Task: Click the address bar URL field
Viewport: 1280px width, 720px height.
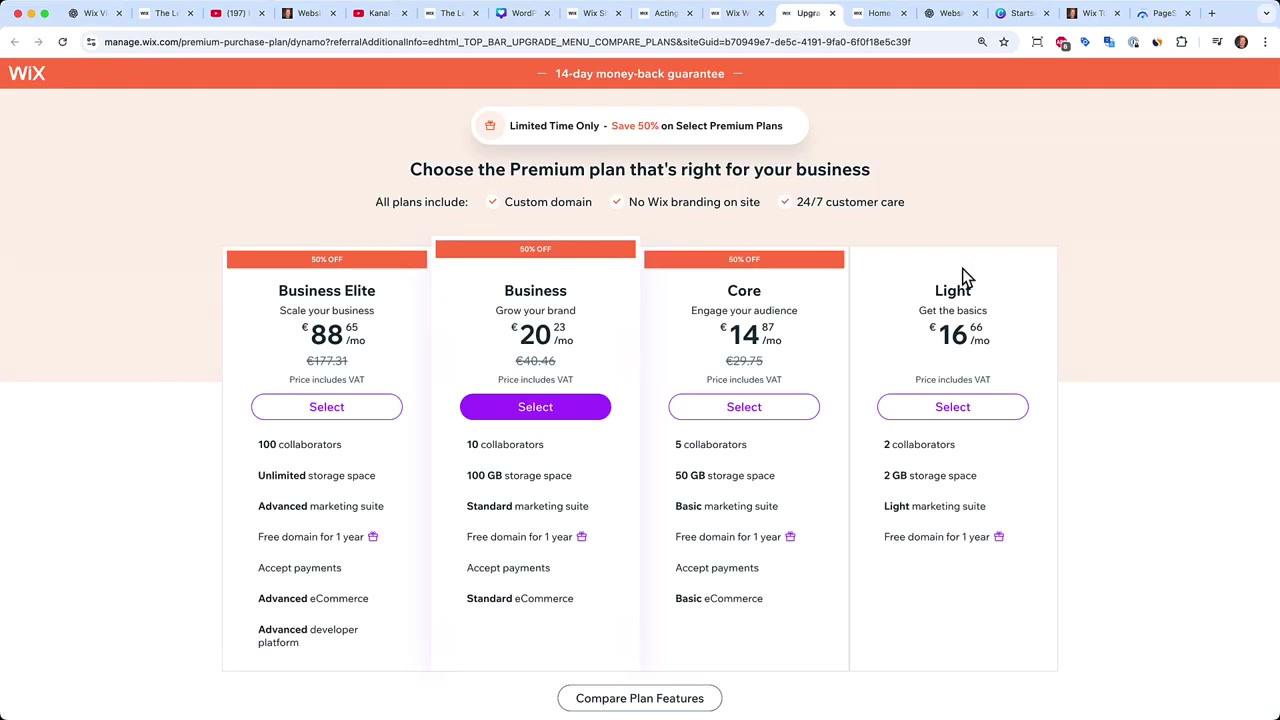Action: pos(507,42)
